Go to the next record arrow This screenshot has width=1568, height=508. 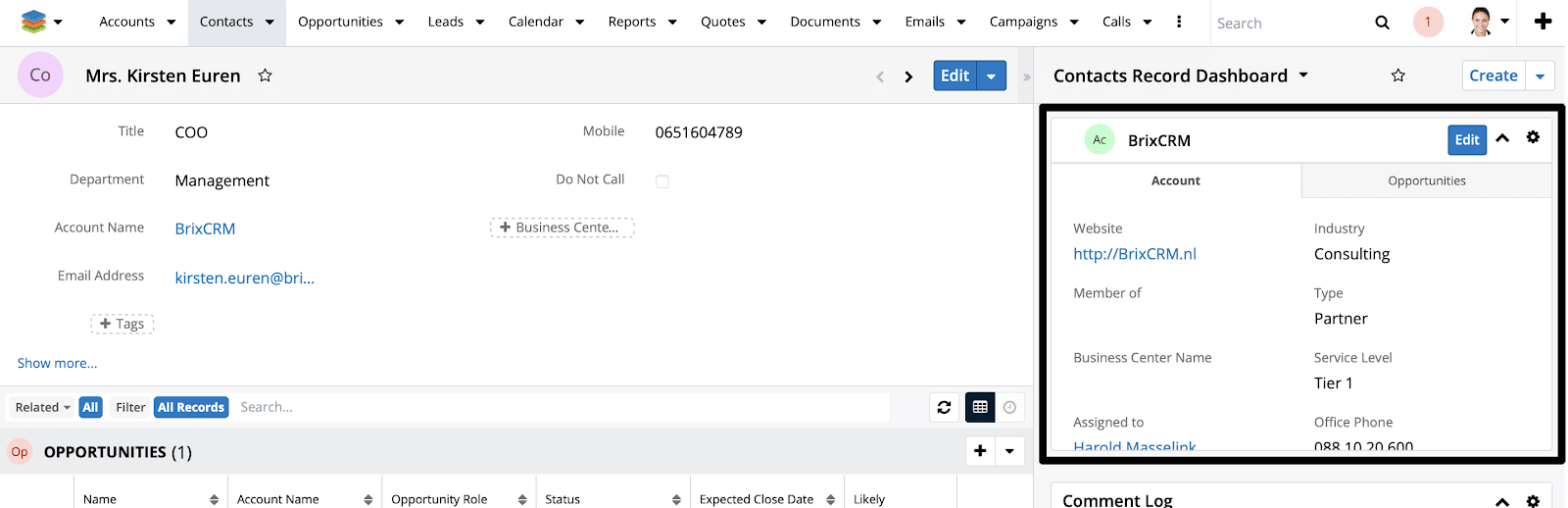tap(908, 76)
